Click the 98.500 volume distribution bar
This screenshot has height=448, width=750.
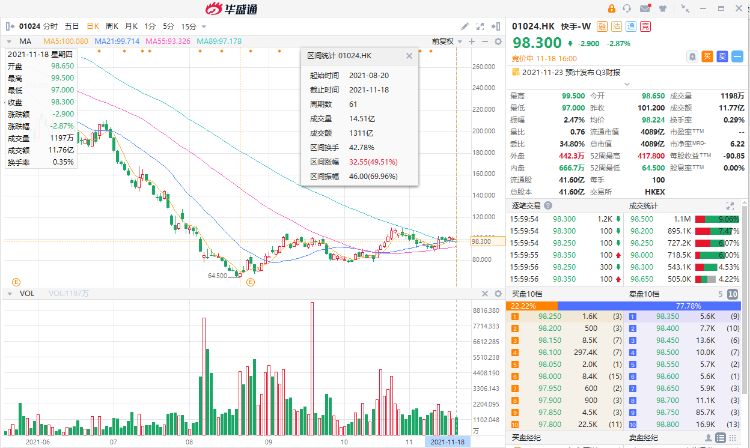coord(717,219)
